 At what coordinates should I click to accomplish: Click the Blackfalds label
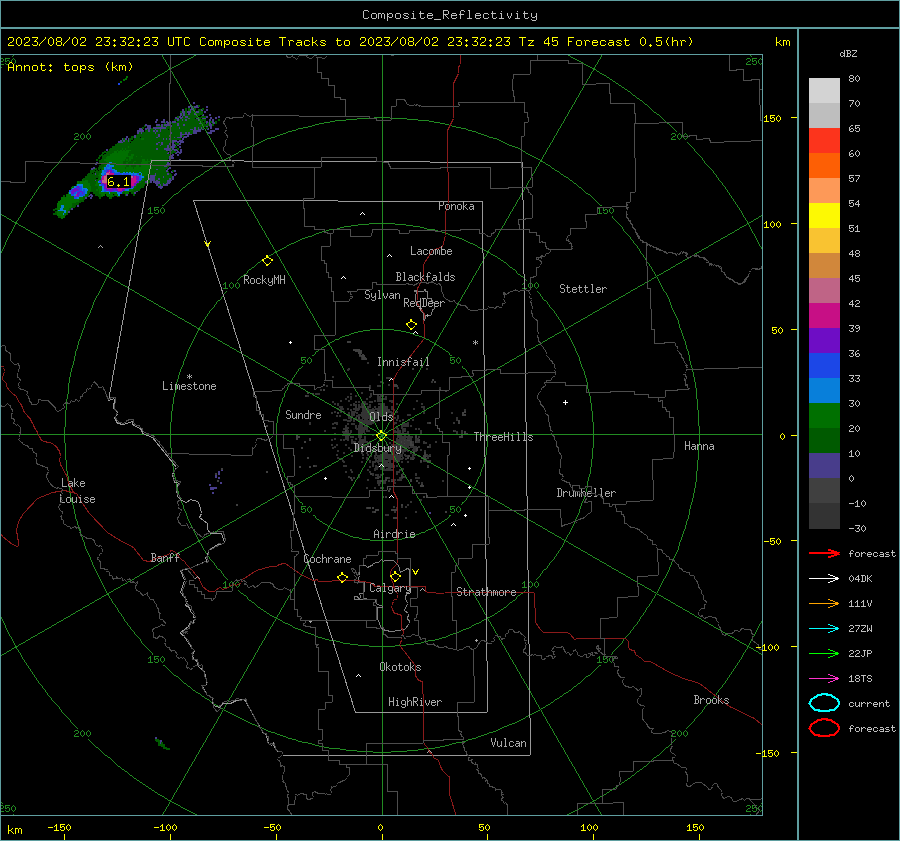[425, 277]
